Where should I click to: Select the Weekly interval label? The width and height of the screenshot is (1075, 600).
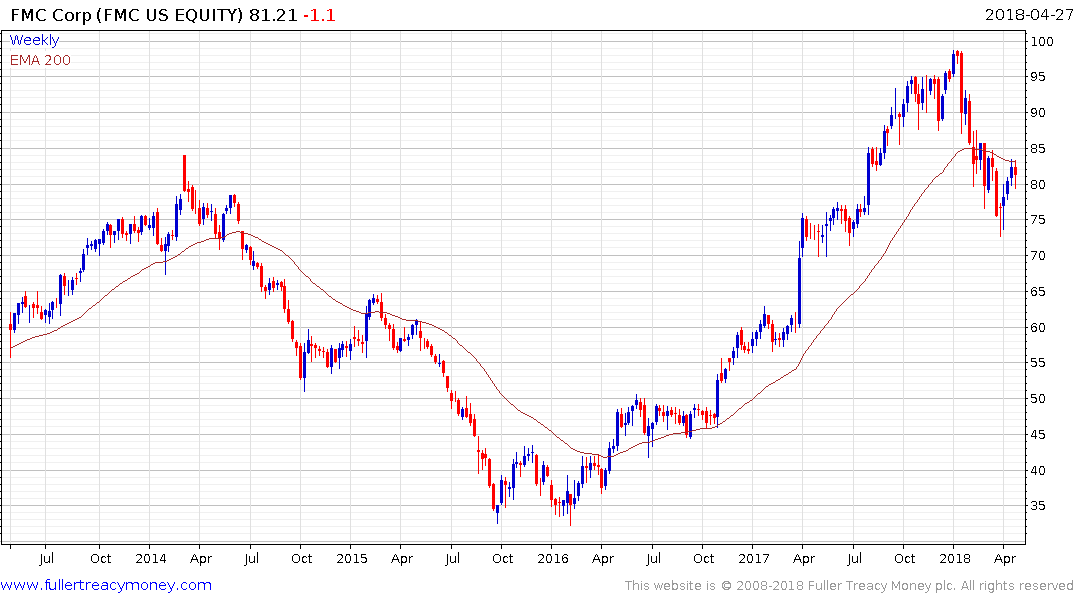[x=34, y=40]
